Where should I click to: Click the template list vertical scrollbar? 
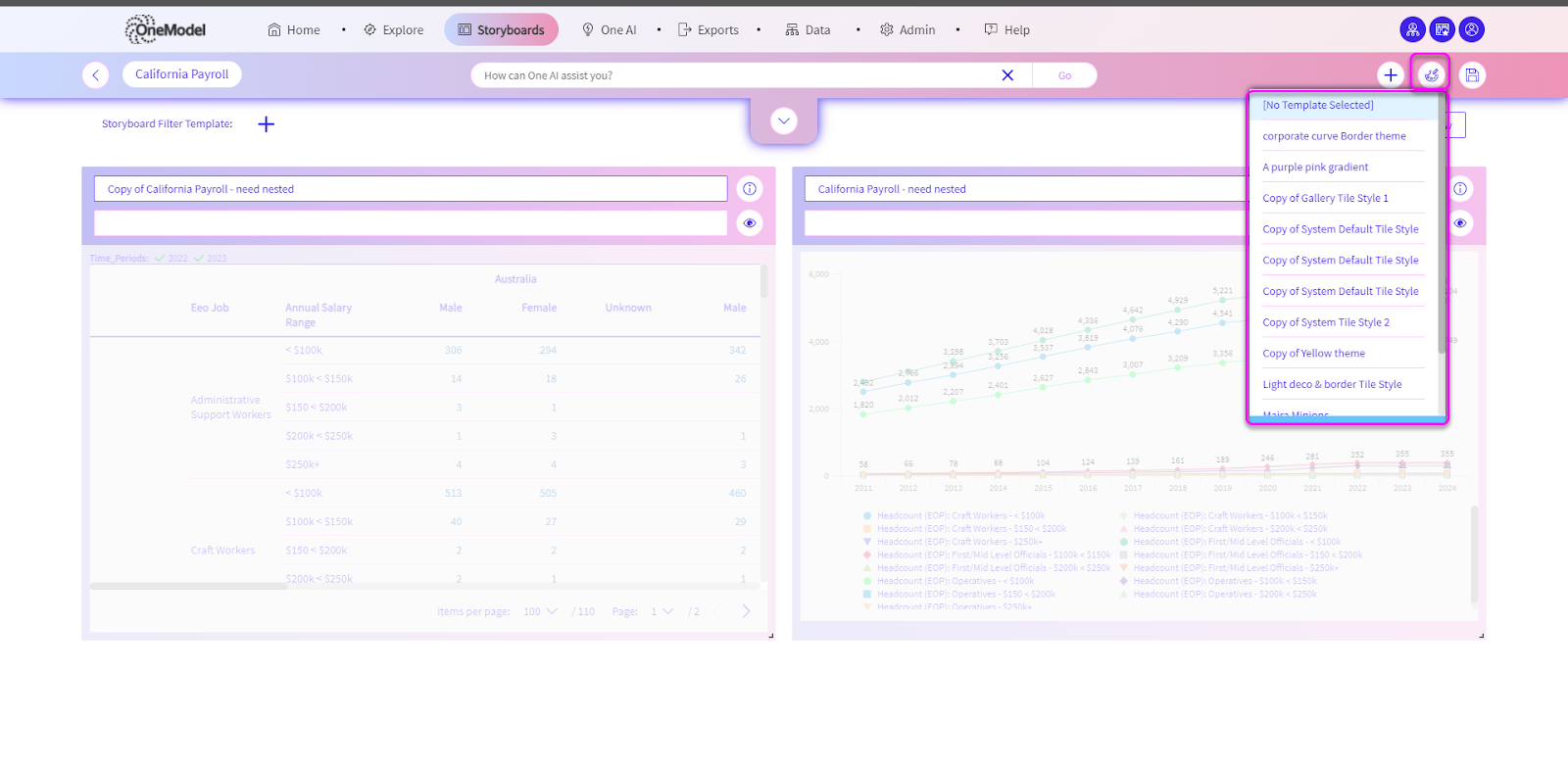point(1442,235)
